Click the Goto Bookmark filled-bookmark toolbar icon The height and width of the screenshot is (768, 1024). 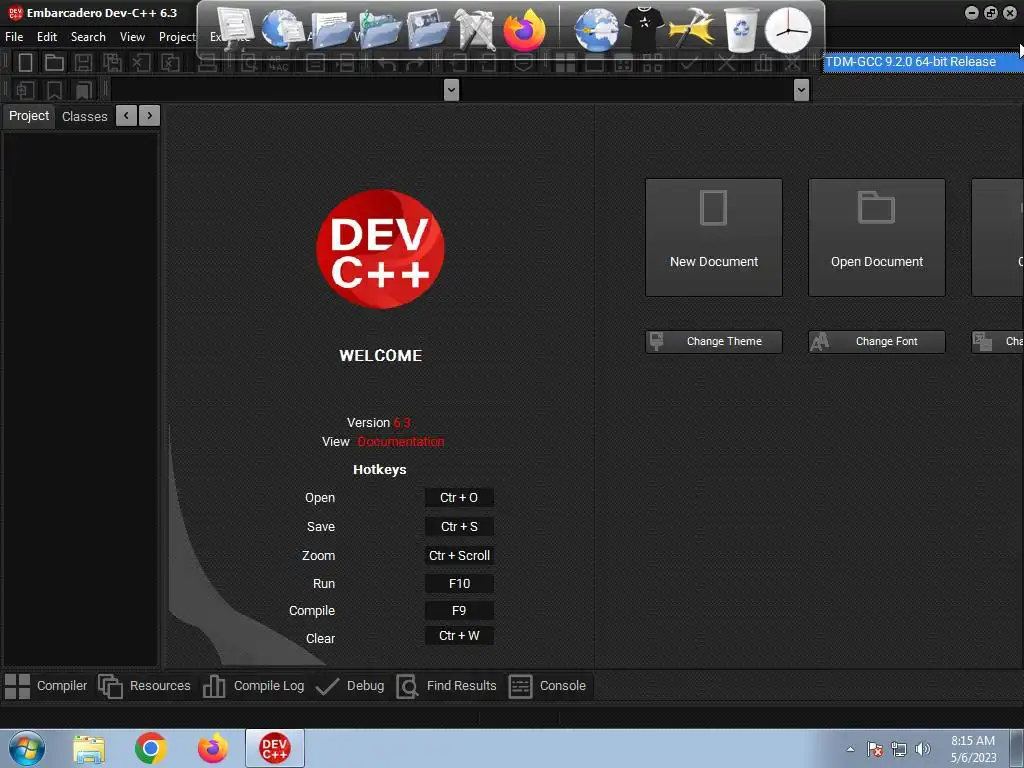tap(84, 89)
